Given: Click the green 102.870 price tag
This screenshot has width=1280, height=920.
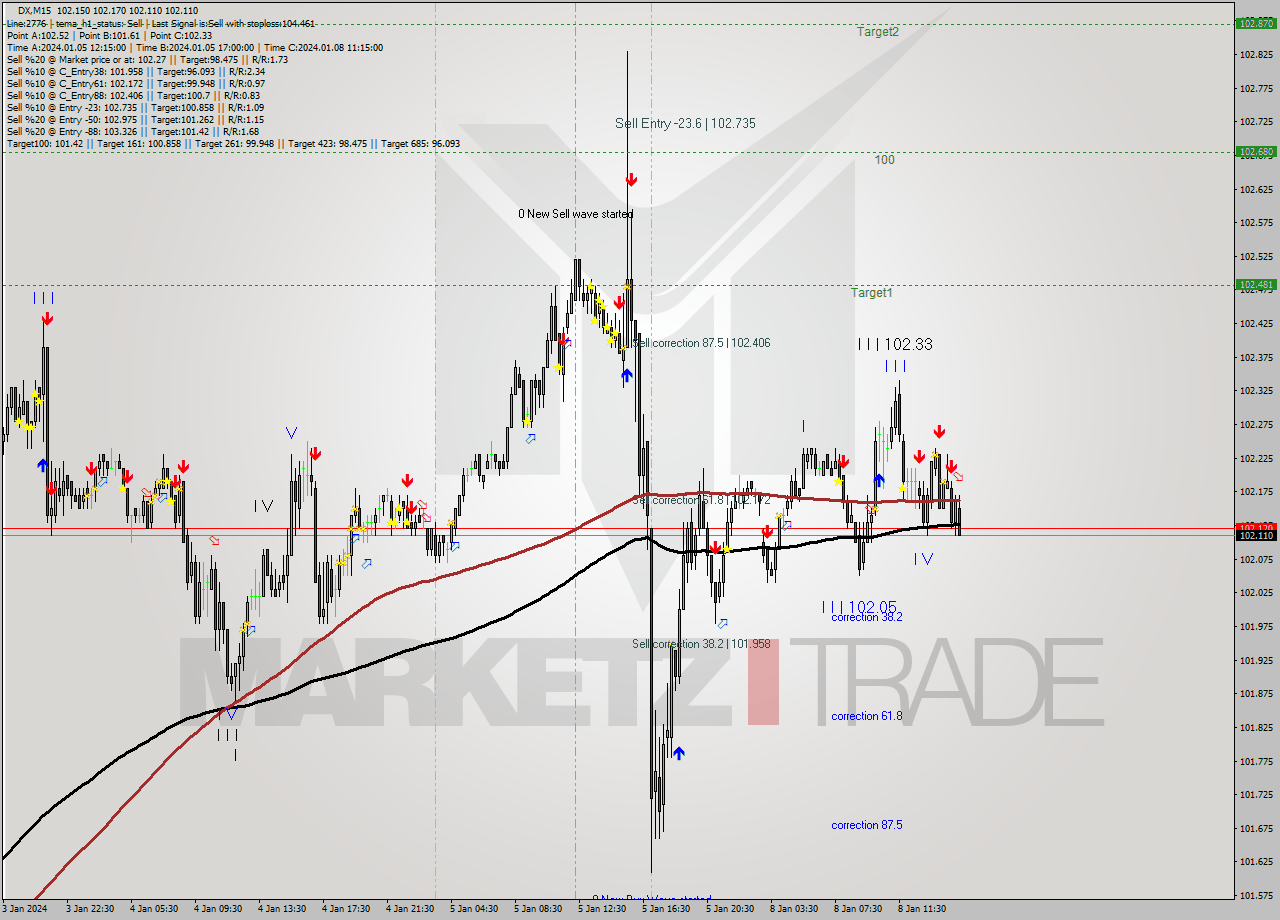Looking at the screenshot, I should 1255,23.
